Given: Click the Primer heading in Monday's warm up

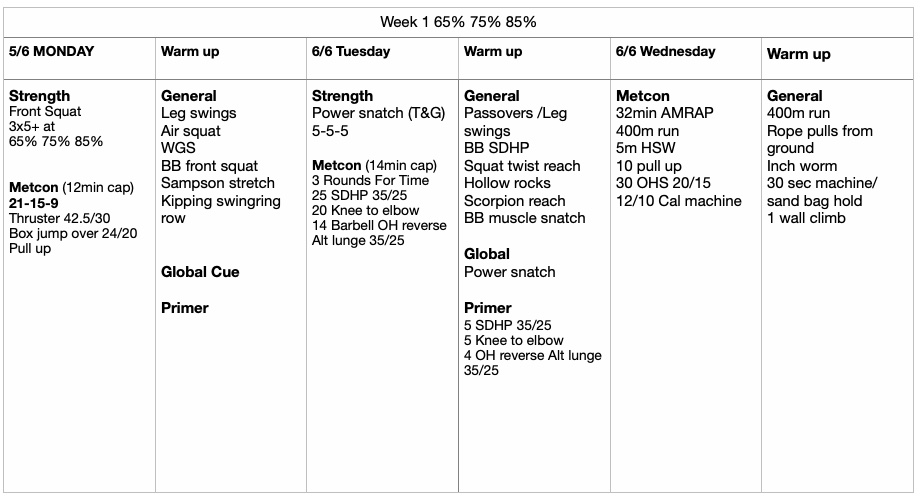Looking at the screenshot, I should pyautogui.click(x=185, y=308).
